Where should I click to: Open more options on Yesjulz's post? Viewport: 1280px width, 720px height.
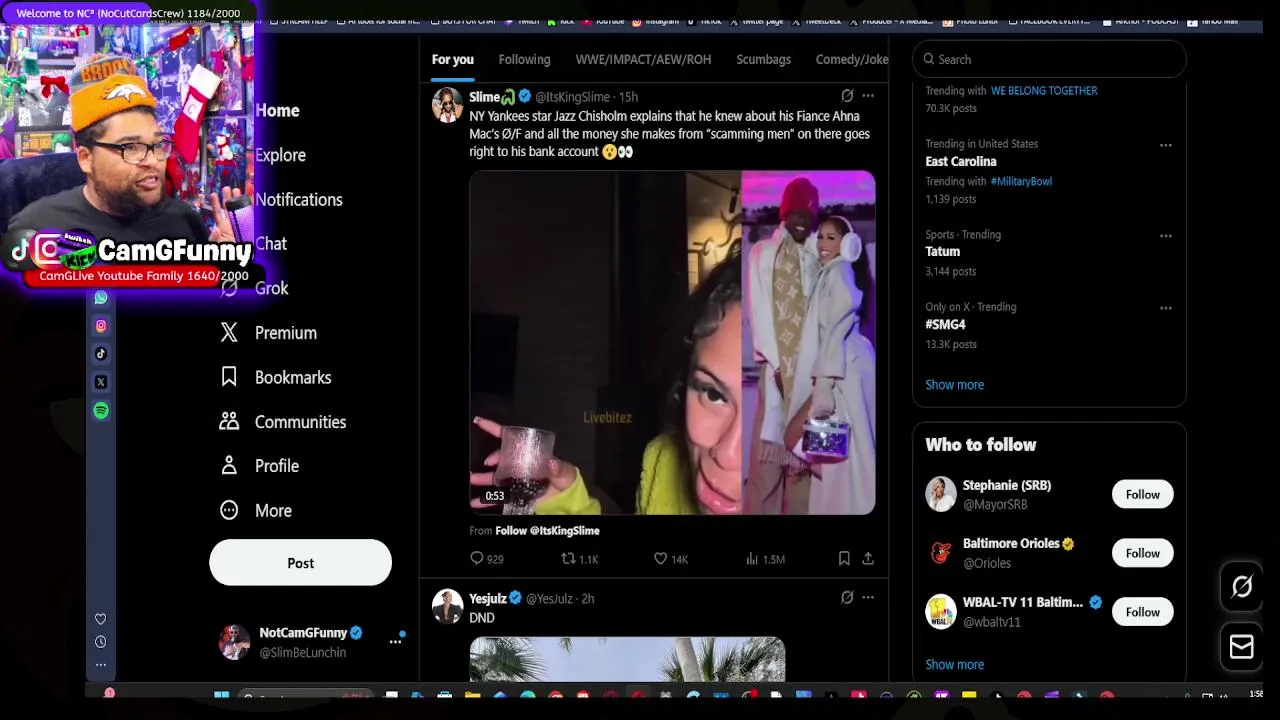(868, 598)
